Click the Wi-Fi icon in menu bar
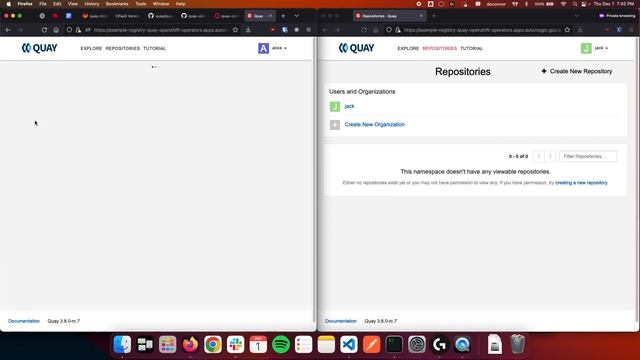Image resolution: width=640 pixels, height=360 pixels. click(x=564, y=4)
